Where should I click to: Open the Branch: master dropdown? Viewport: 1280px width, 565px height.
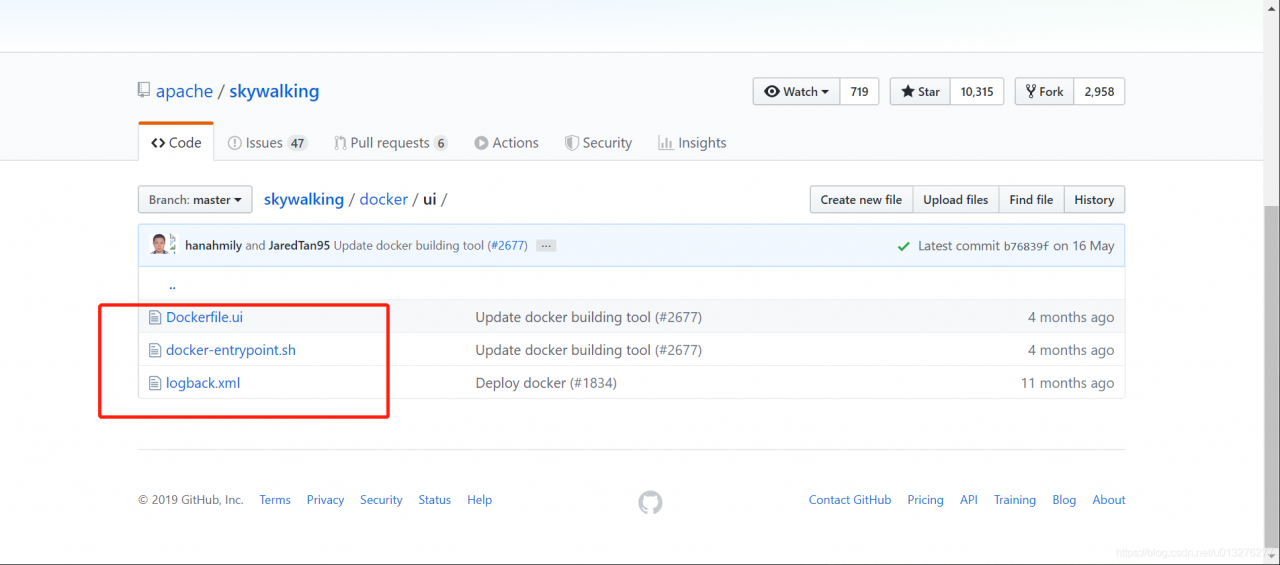(x=195, y=200)
